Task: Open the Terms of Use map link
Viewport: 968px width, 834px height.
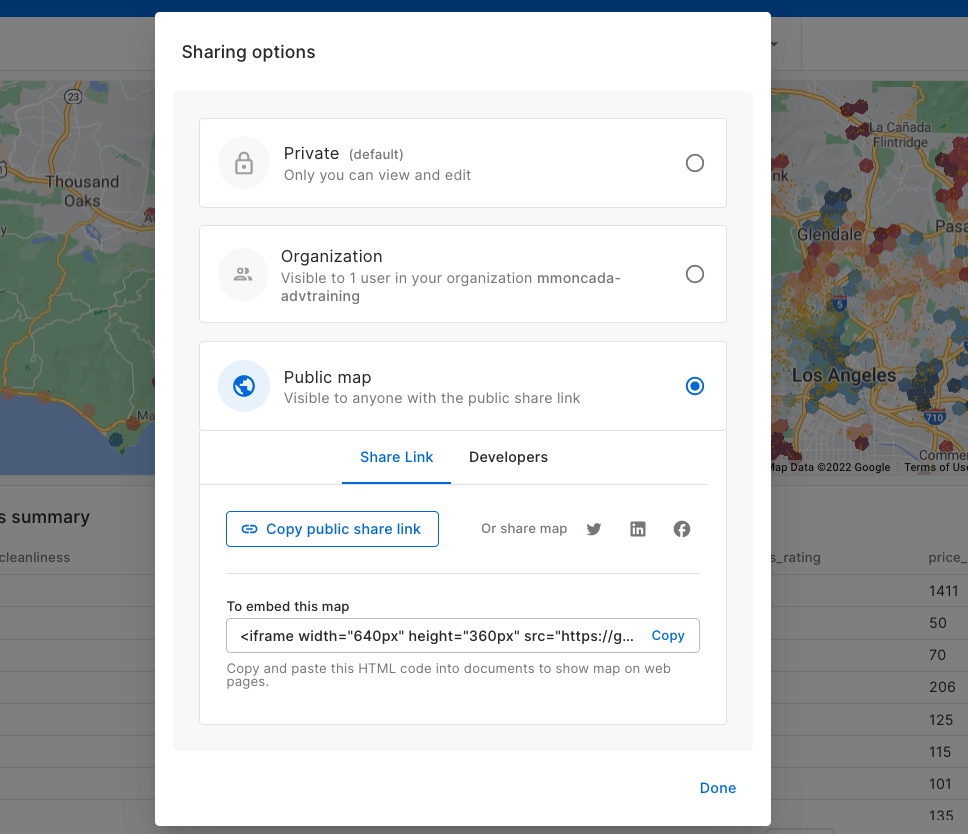Action: pos(935,467)
